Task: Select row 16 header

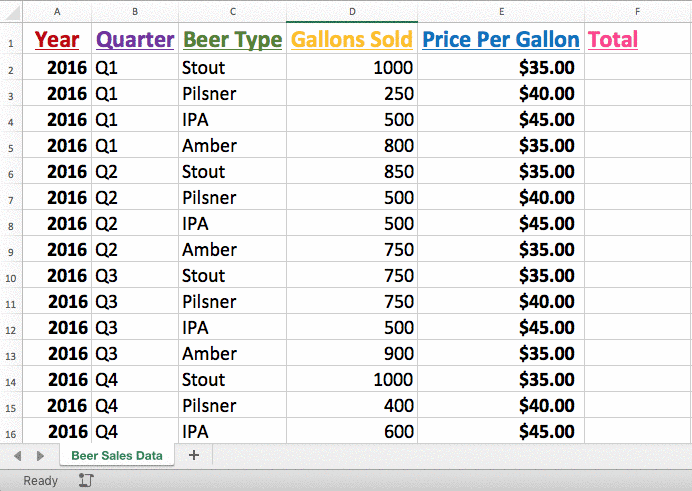Action: click(x=11, y=432)
